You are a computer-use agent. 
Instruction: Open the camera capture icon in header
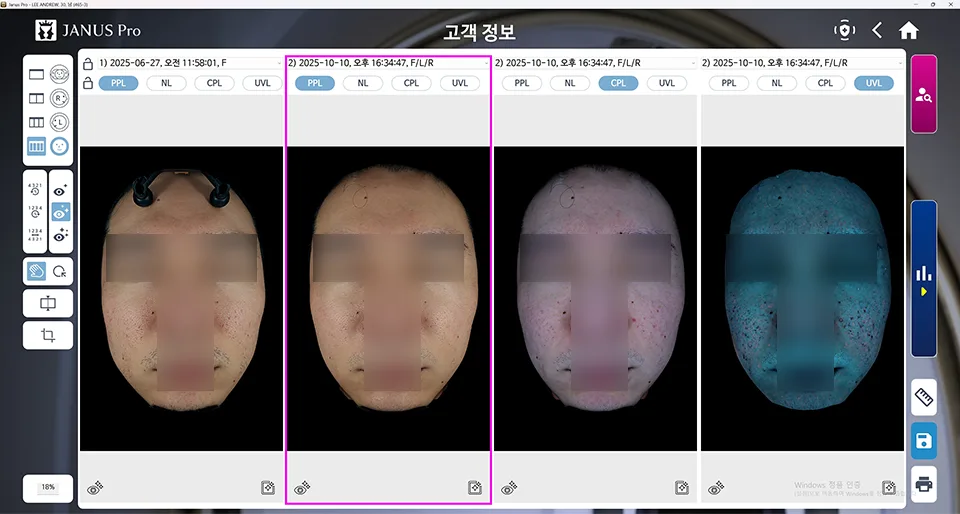tap(844, 30)
